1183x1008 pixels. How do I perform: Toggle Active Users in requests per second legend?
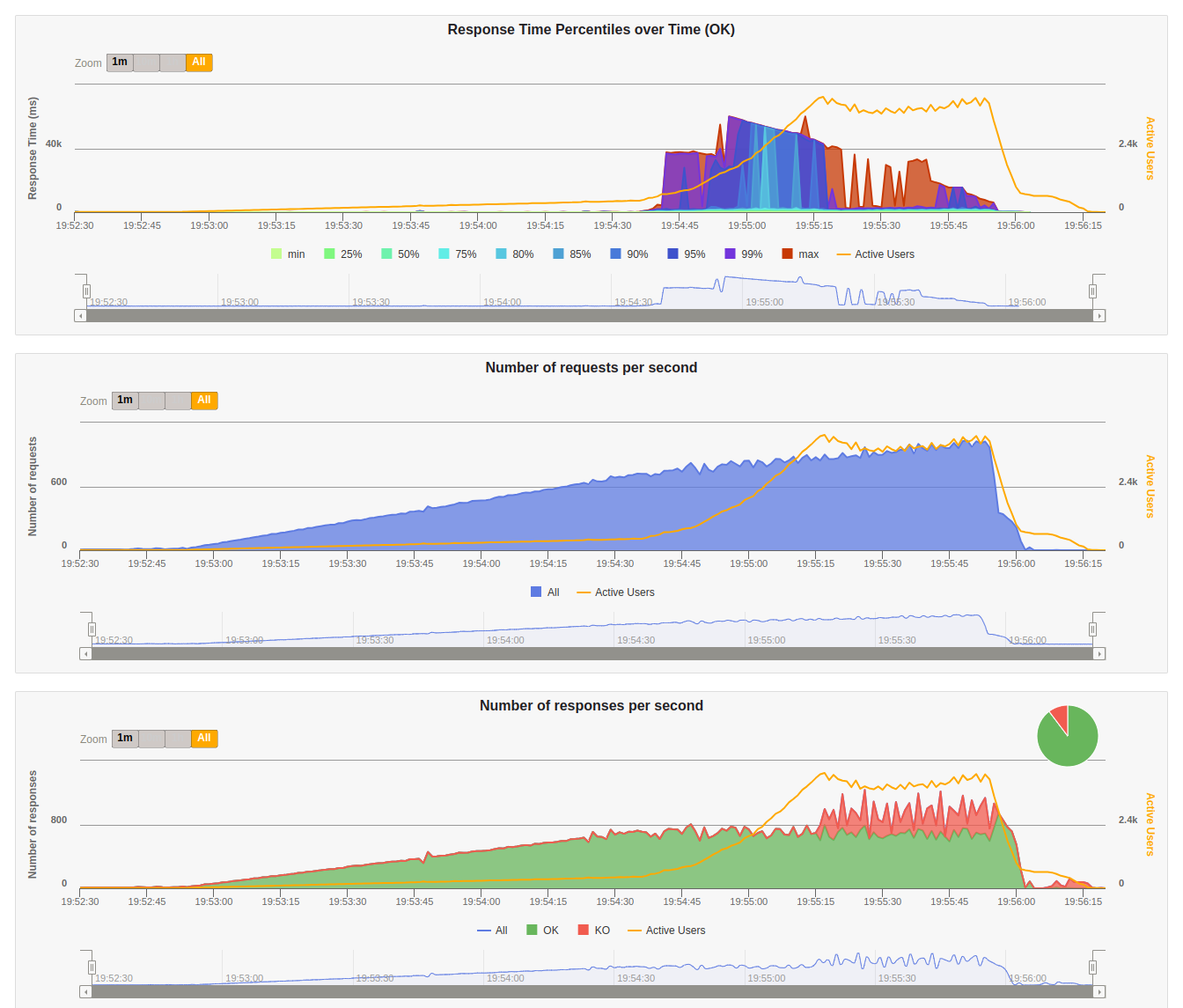coord(615,592)
